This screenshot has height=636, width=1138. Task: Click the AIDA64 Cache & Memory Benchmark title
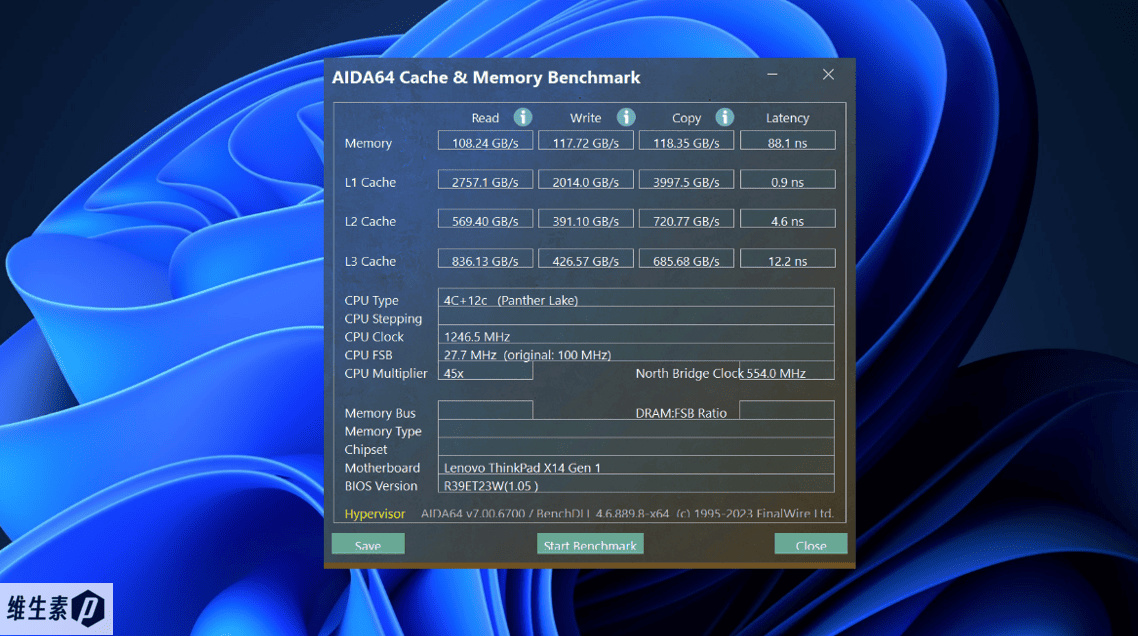tap(486, 77)
